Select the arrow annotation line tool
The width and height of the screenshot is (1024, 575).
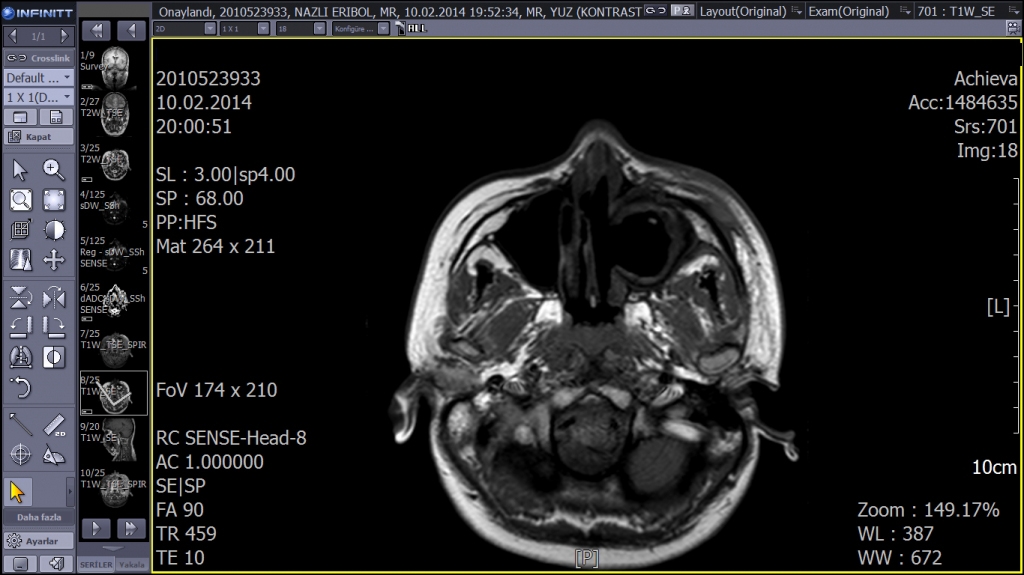tap(20, 425)
